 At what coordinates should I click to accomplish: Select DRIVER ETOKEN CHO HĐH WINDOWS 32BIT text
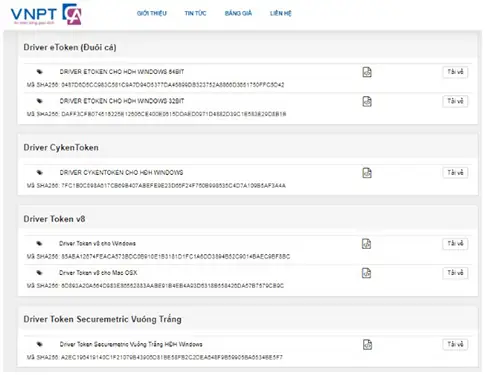pyautogui.click(x=122, y=101)
